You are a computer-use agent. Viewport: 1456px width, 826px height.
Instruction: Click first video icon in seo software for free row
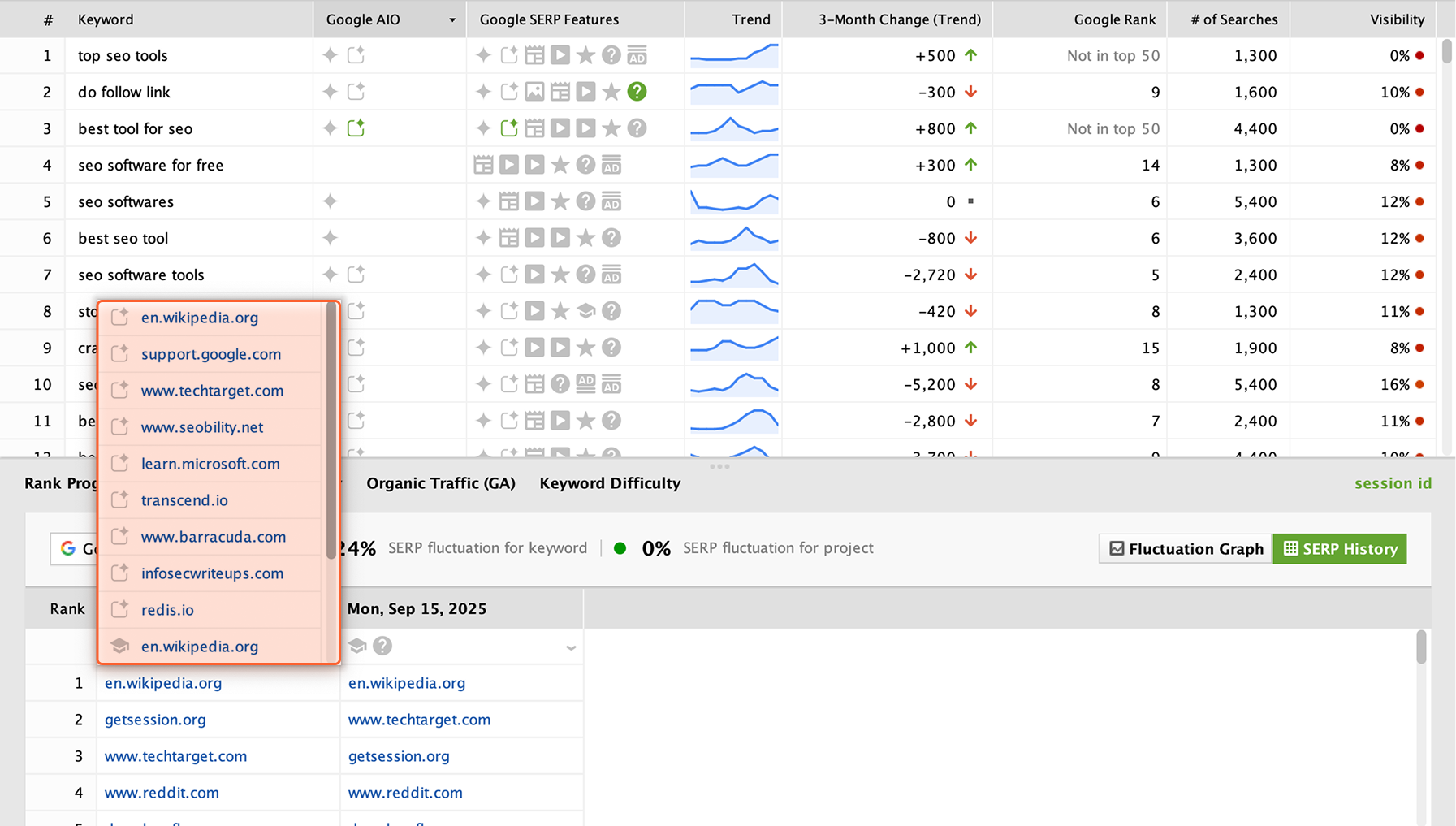(509, 165)
